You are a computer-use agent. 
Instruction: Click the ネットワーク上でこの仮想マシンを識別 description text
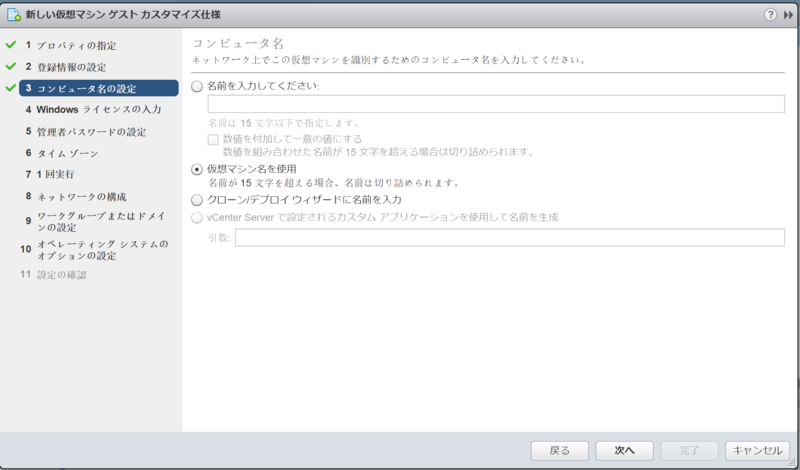[x=389, y=60]
